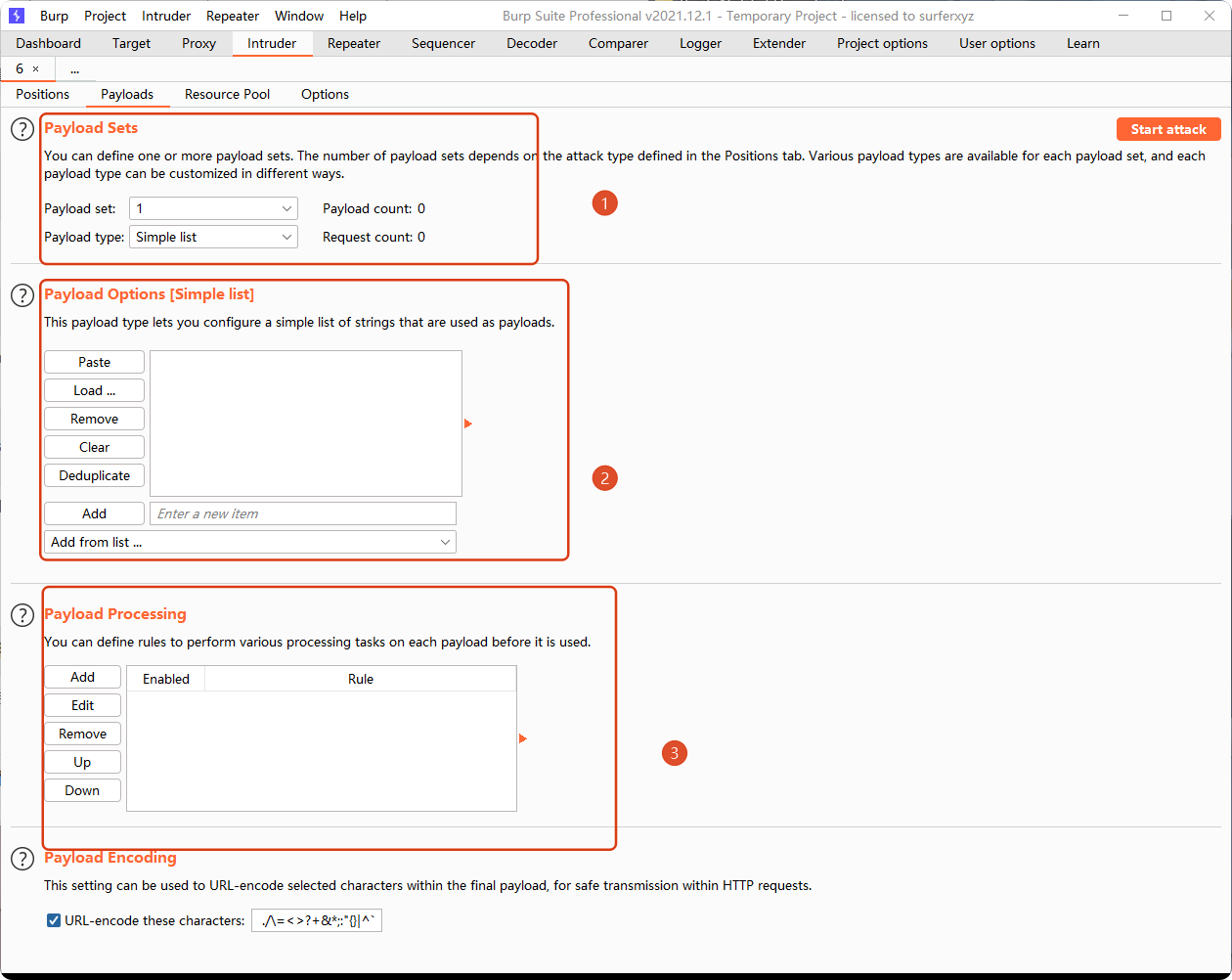
Task: Select the Intruder main tab
Action: pyautogui.click(x=272, y=43)
